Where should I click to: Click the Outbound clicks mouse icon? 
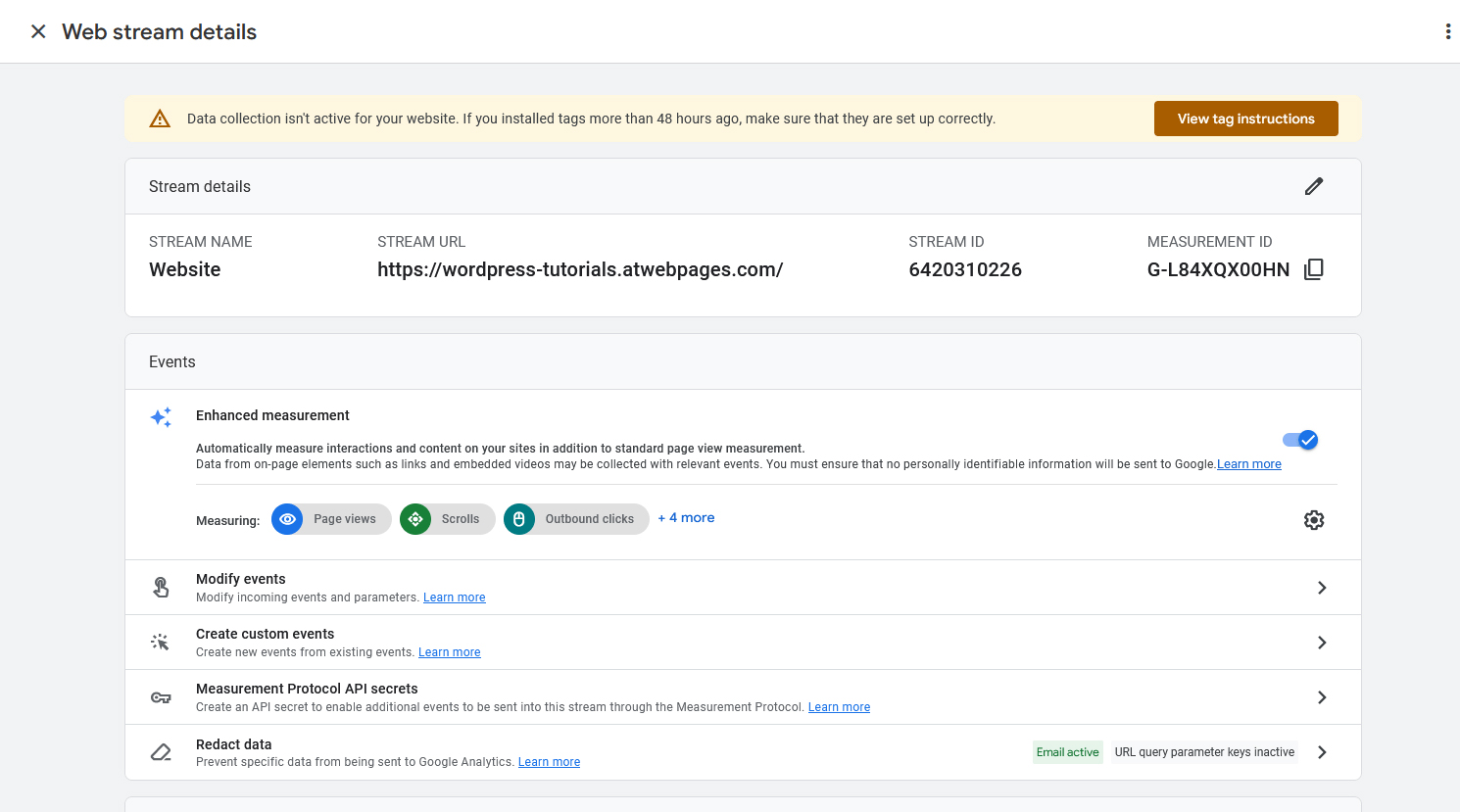pyautogui.click(x=518, y=519)
